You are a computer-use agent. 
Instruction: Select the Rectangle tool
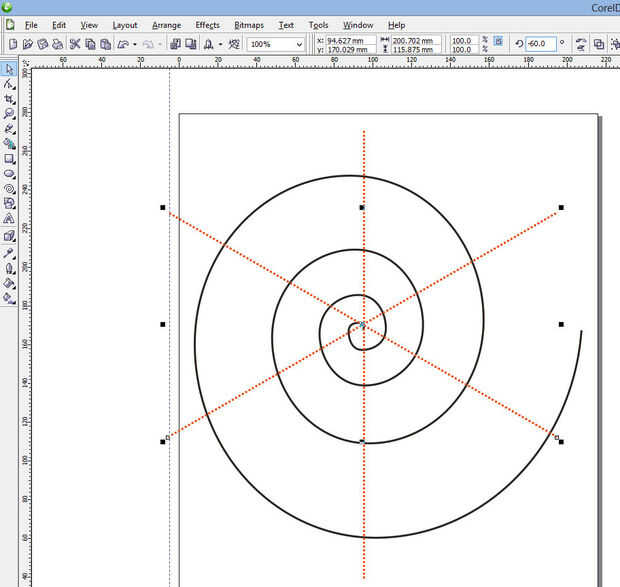pos(9,158)
